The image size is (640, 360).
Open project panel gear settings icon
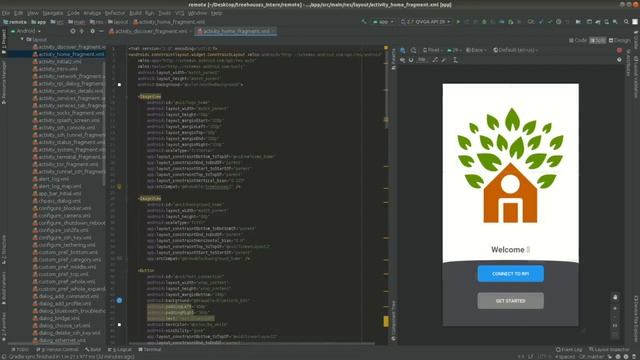[93, 31]
